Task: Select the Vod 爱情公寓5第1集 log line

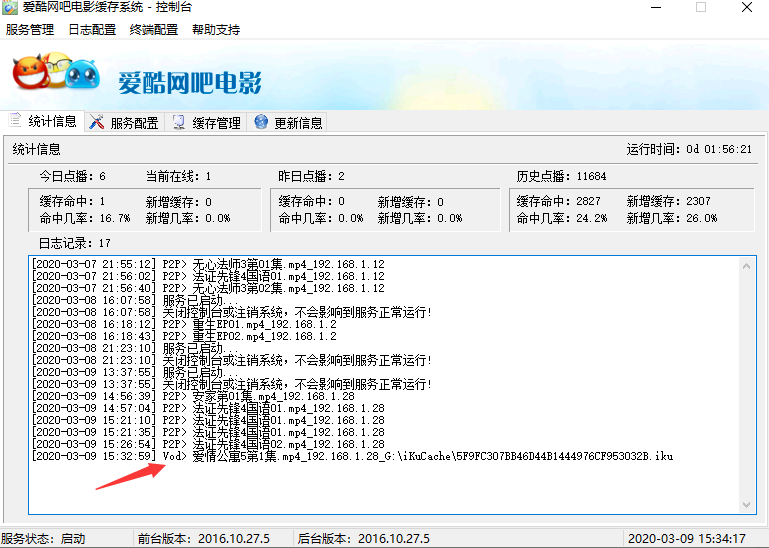Action: (353, 456)
